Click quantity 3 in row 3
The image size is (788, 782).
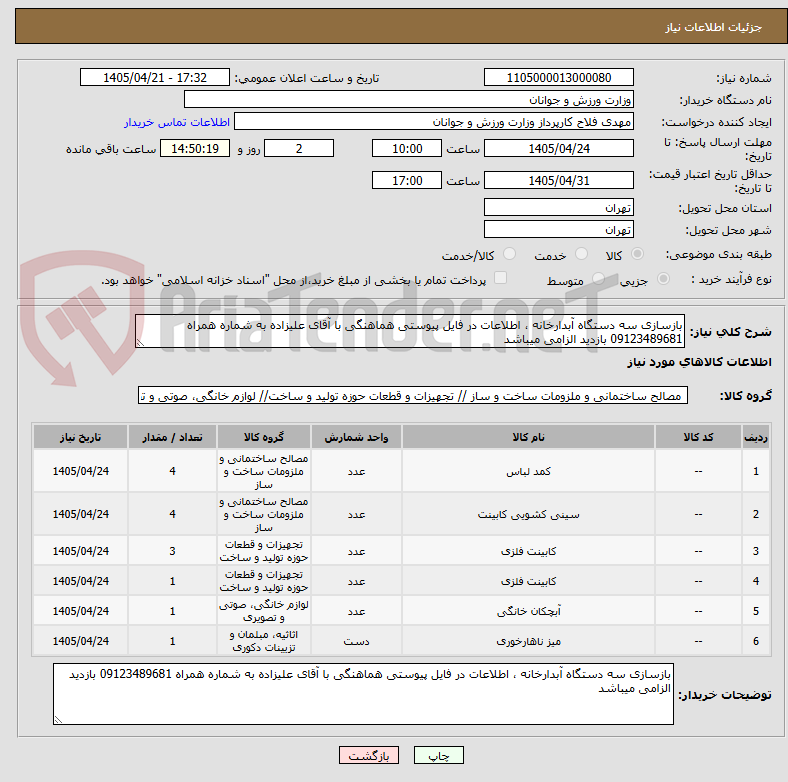click(x=172, y=551)
